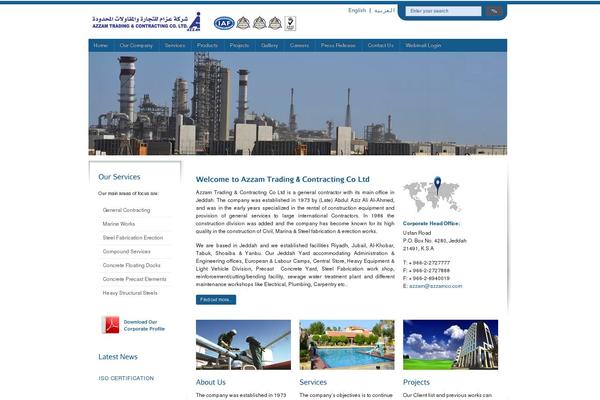Image resolution: width=600 pixels, height=400 pixels.
Task: Click the Corporate Head Office label
Action: pyautogui.click(x=431, y=224)
